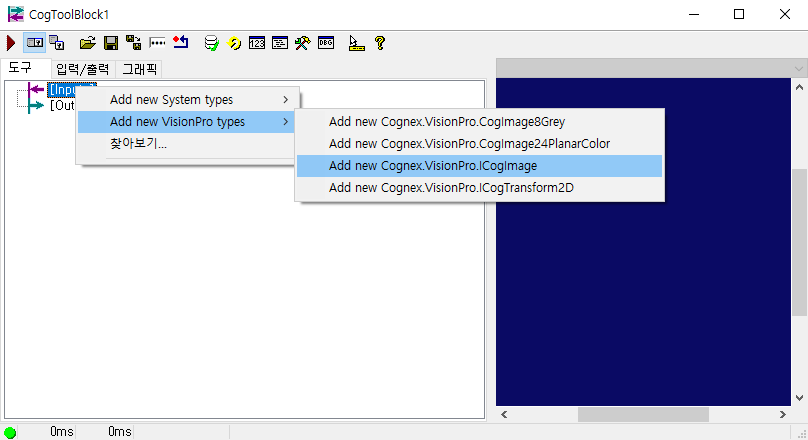This screenshot has height=440, width=808.
Task: Select the [Outputs] tree node
Action: (62, 106)
